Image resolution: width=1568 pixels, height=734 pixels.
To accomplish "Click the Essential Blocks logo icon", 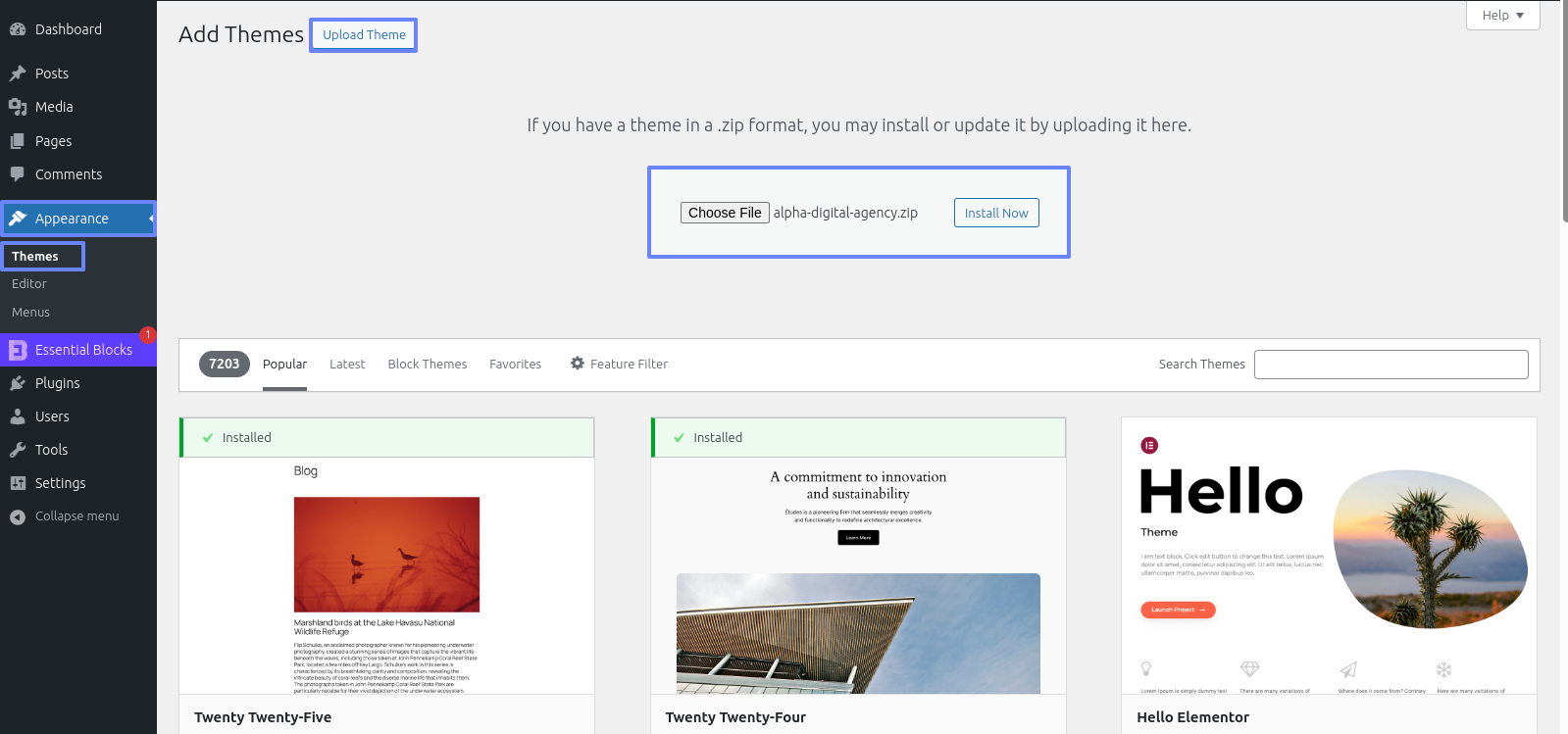I will coord(18,350).
